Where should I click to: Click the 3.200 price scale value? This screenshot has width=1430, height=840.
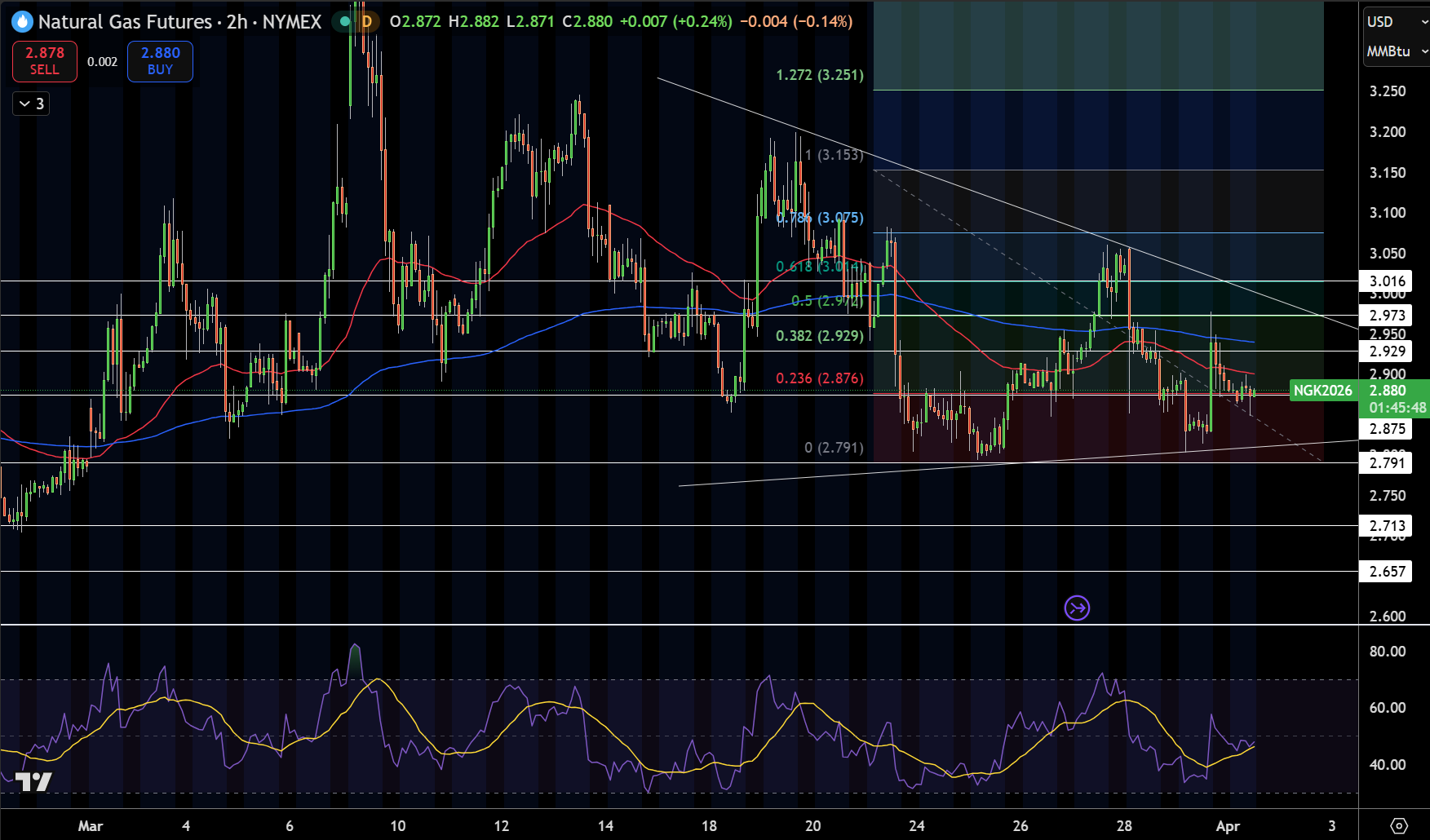point(1388,132)
